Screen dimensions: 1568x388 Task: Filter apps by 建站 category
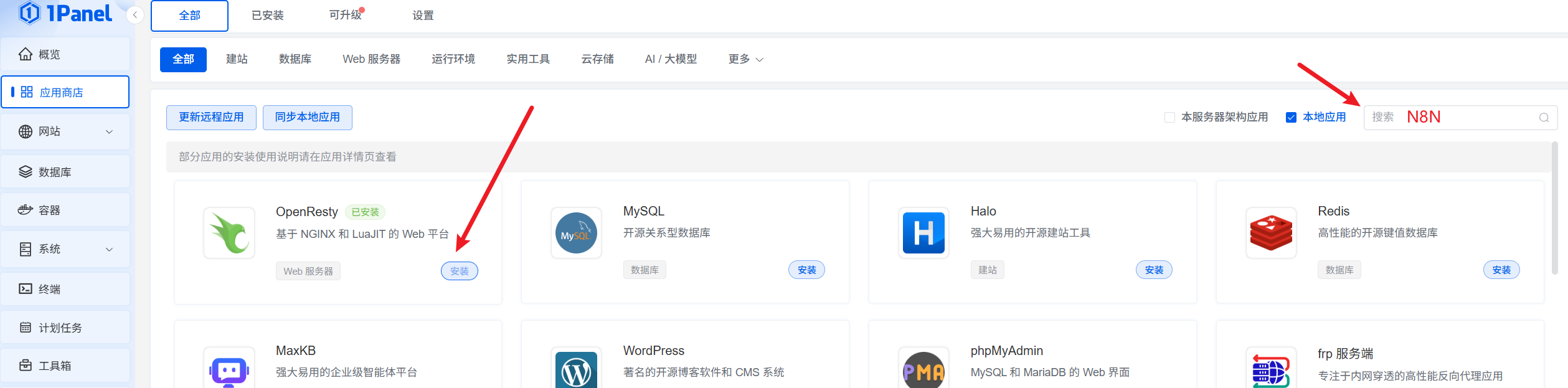(x=237, y=59)
